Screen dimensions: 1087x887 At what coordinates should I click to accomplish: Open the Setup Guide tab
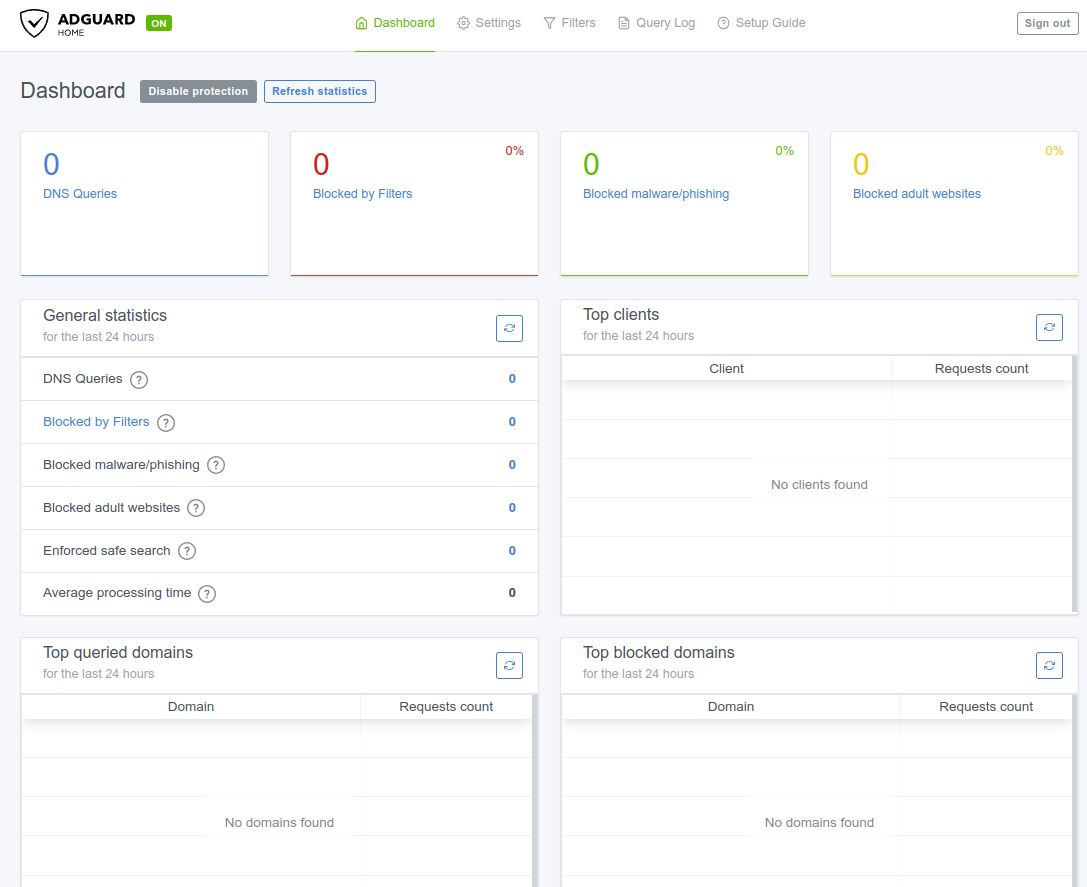click(761, 23)
